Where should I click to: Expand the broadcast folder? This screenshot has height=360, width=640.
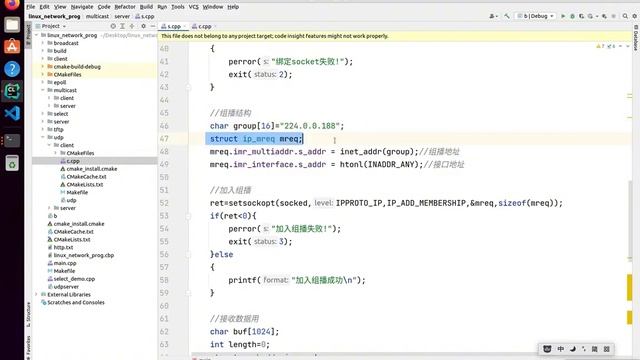click(x=43, y=43)
